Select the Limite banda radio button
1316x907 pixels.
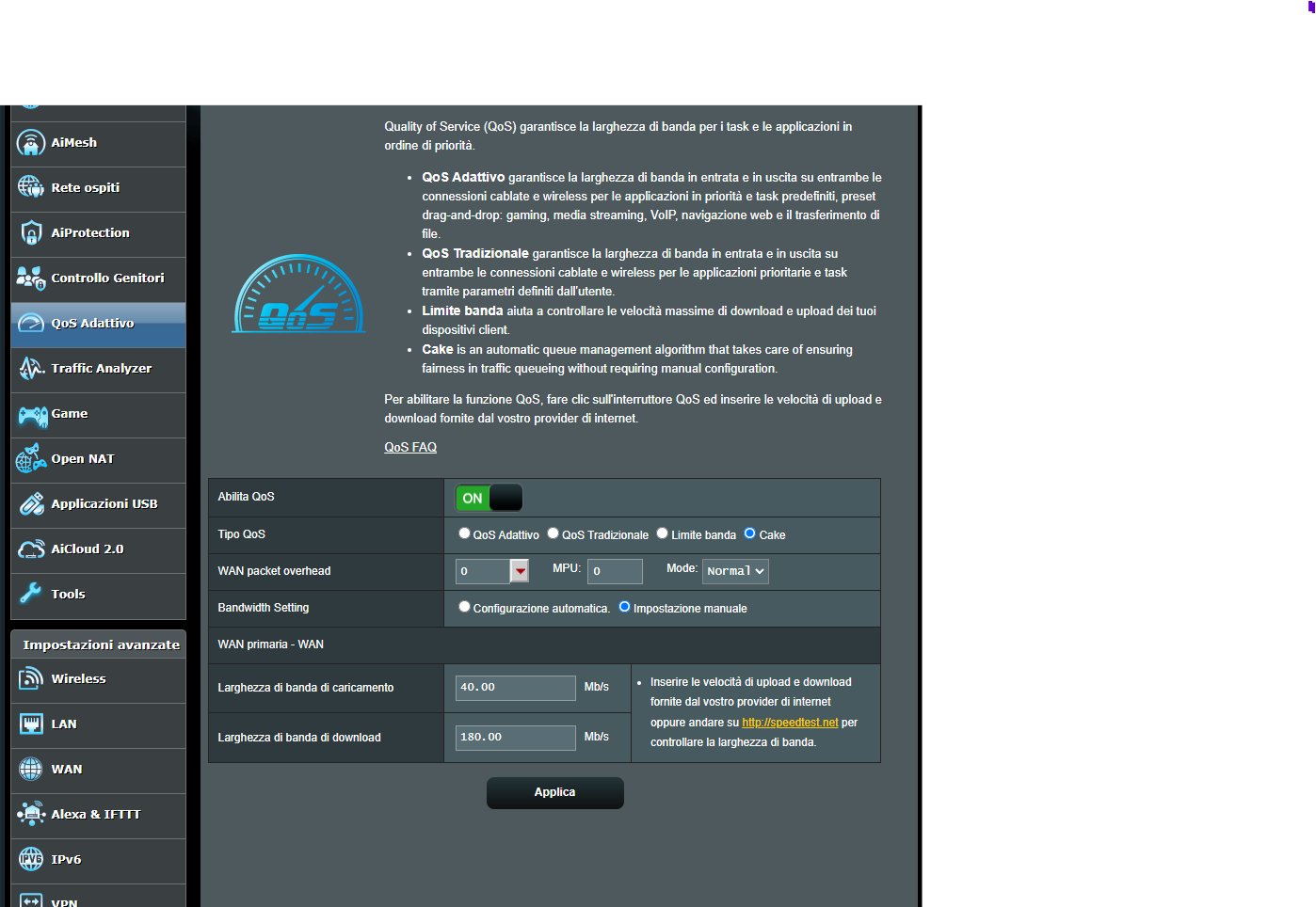[x=663, y=533]
